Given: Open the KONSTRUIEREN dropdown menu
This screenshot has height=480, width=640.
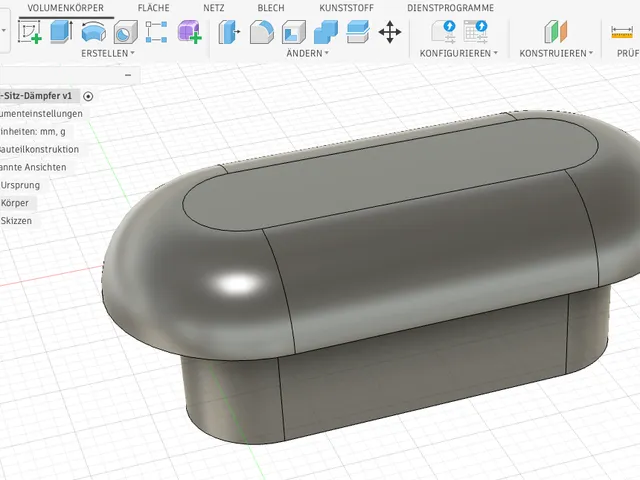Looking at the screenshot, I should click(556, 53).
